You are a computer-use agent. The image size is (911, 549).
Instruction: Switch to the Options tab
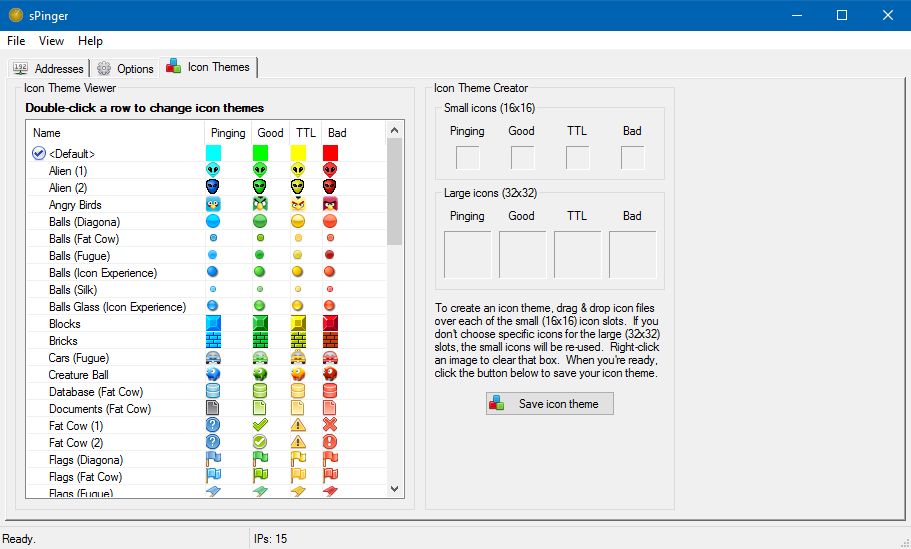click(125, 69)
